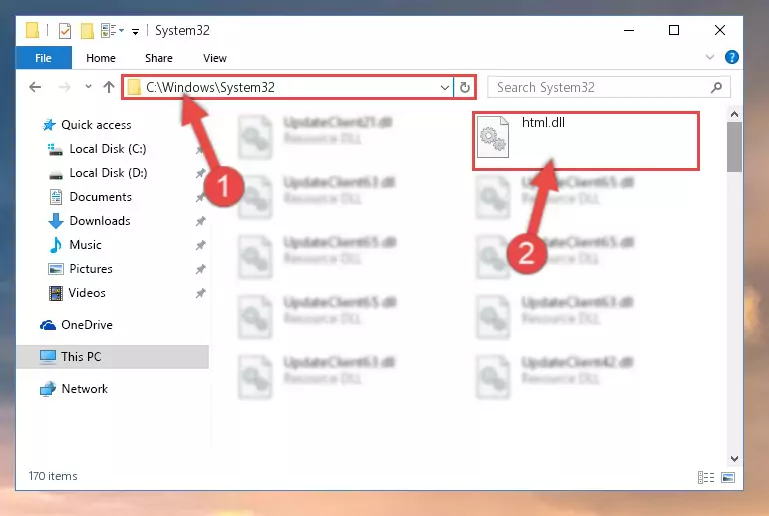Click the Properties checkmark icon in title bar

[x=64, y=30]
